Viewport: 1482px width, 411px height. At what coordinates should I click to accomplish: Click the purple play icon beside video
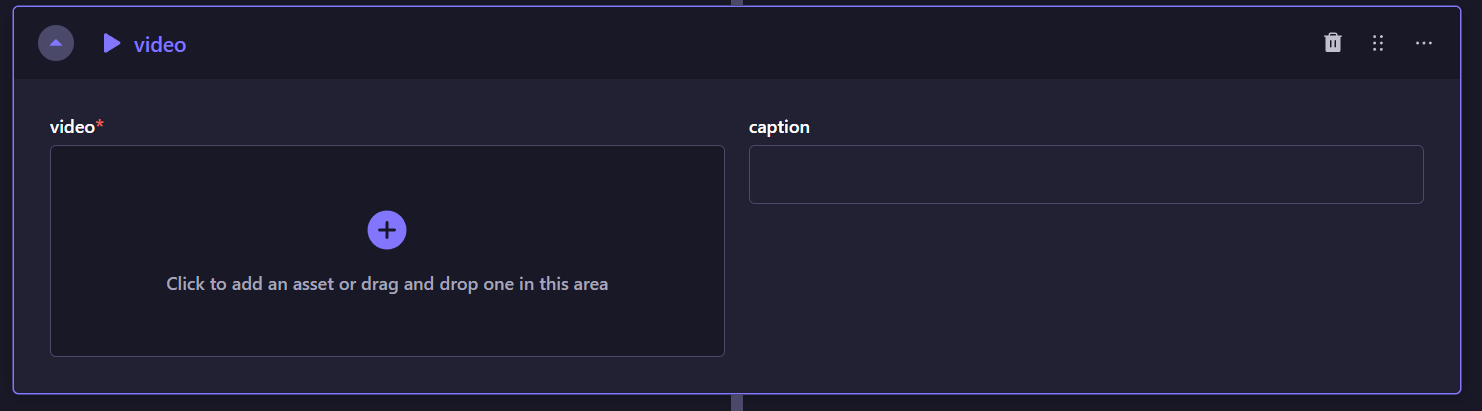tap(112, 43)
